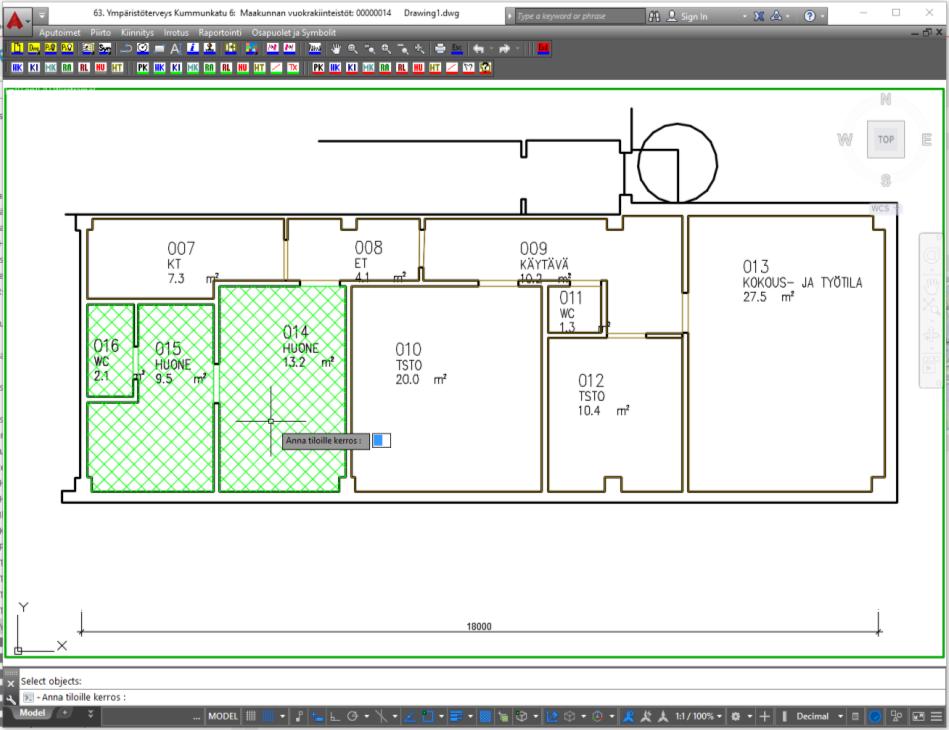Click the Undo arrow in toolbar
The height and width of the screenshot is (730, 949).
[479, 48]
